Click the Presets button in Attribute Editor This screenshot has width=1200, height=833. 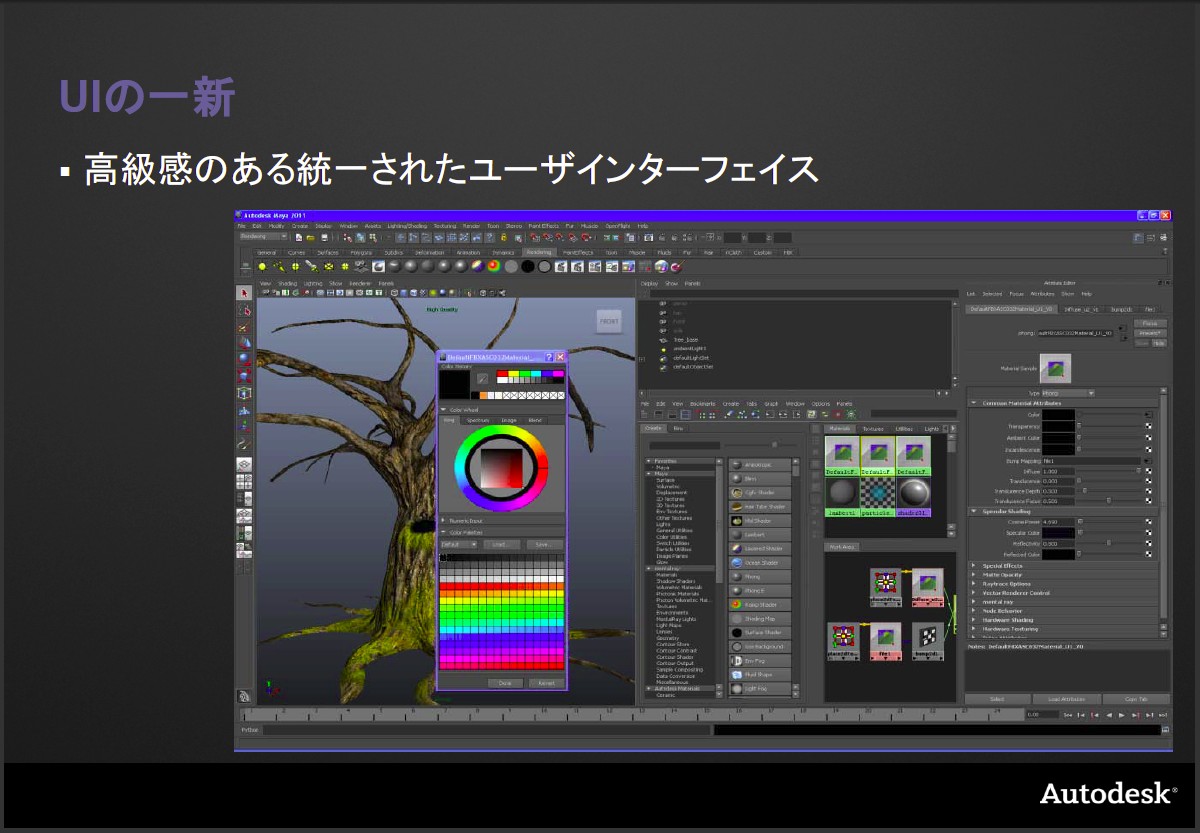click(1150, 333)
